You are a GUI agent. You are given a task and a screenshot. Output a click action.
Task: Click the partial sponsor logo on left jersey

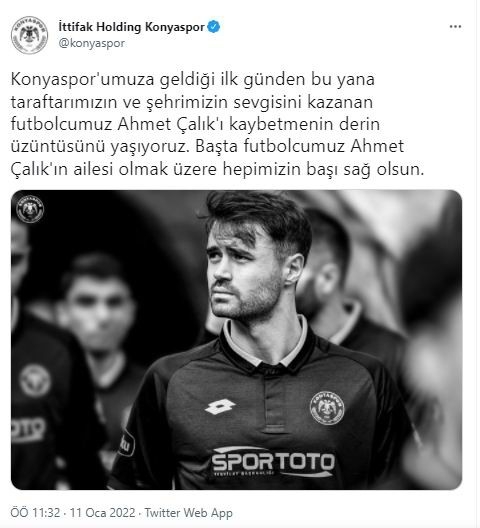(28, 430)
